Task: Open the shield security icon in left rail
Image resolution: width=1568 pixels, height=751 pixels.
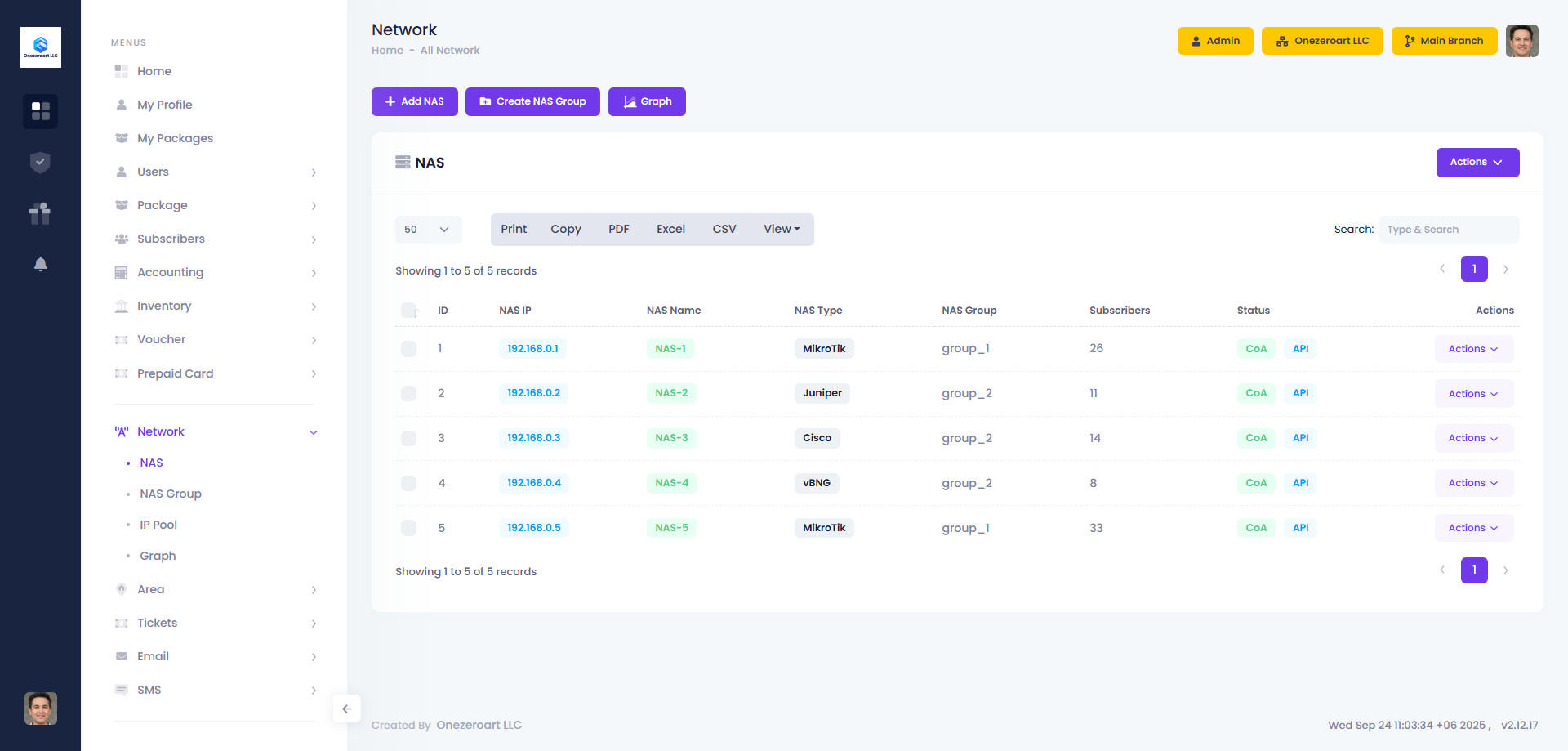Action: click(40, 163)
